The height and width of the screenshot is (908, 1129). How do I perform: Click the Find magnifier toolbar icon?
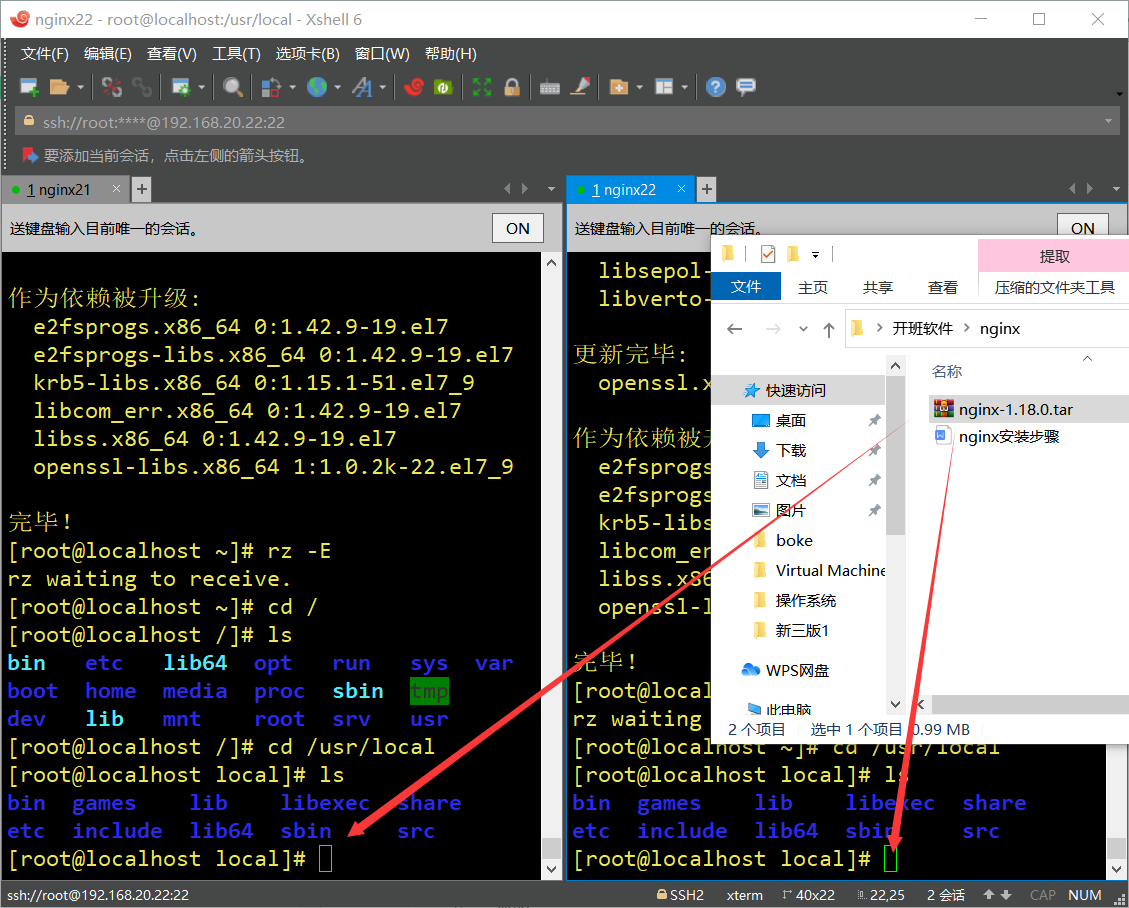[233, 87]
